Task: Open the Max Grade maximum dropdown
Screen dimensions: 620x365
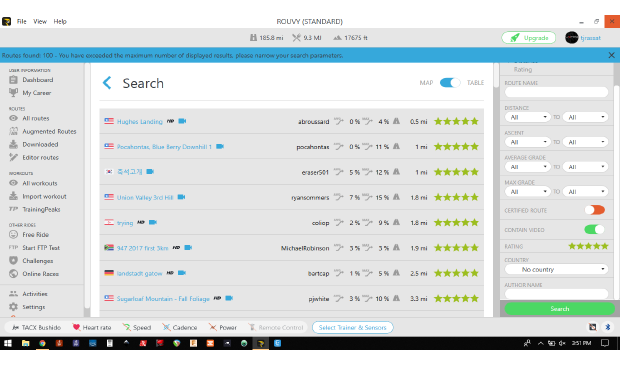Action: point(585,192)
